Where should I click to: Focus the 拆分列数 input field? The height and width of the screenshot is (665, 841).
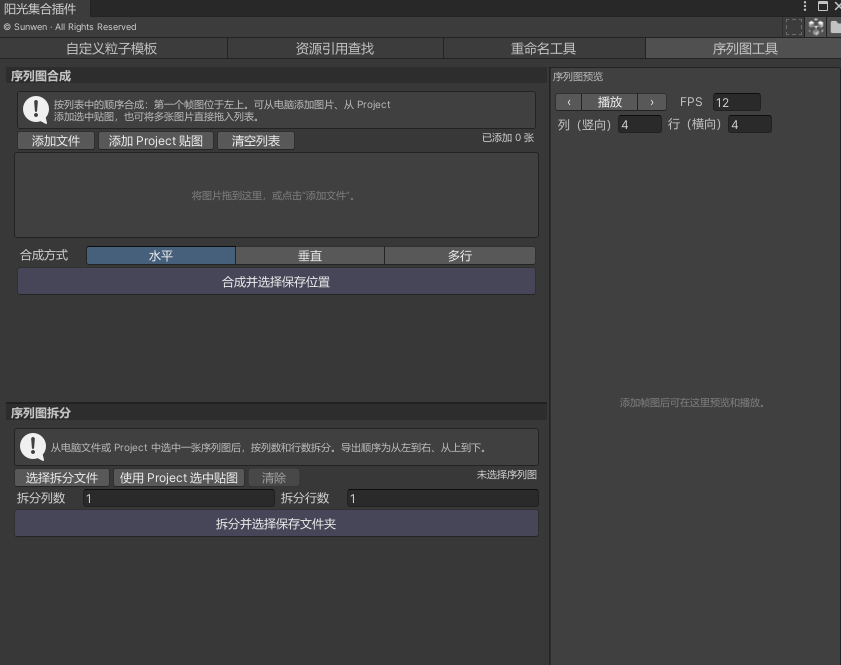179,498
